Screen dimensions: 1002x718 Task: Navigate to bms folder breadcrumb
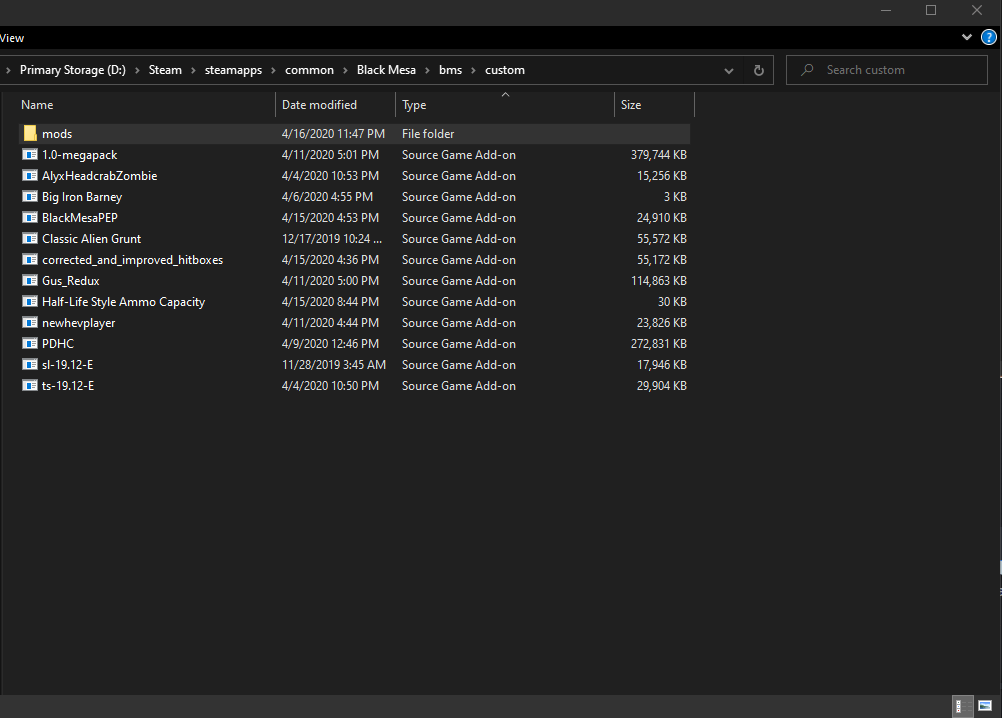(451, 70)
